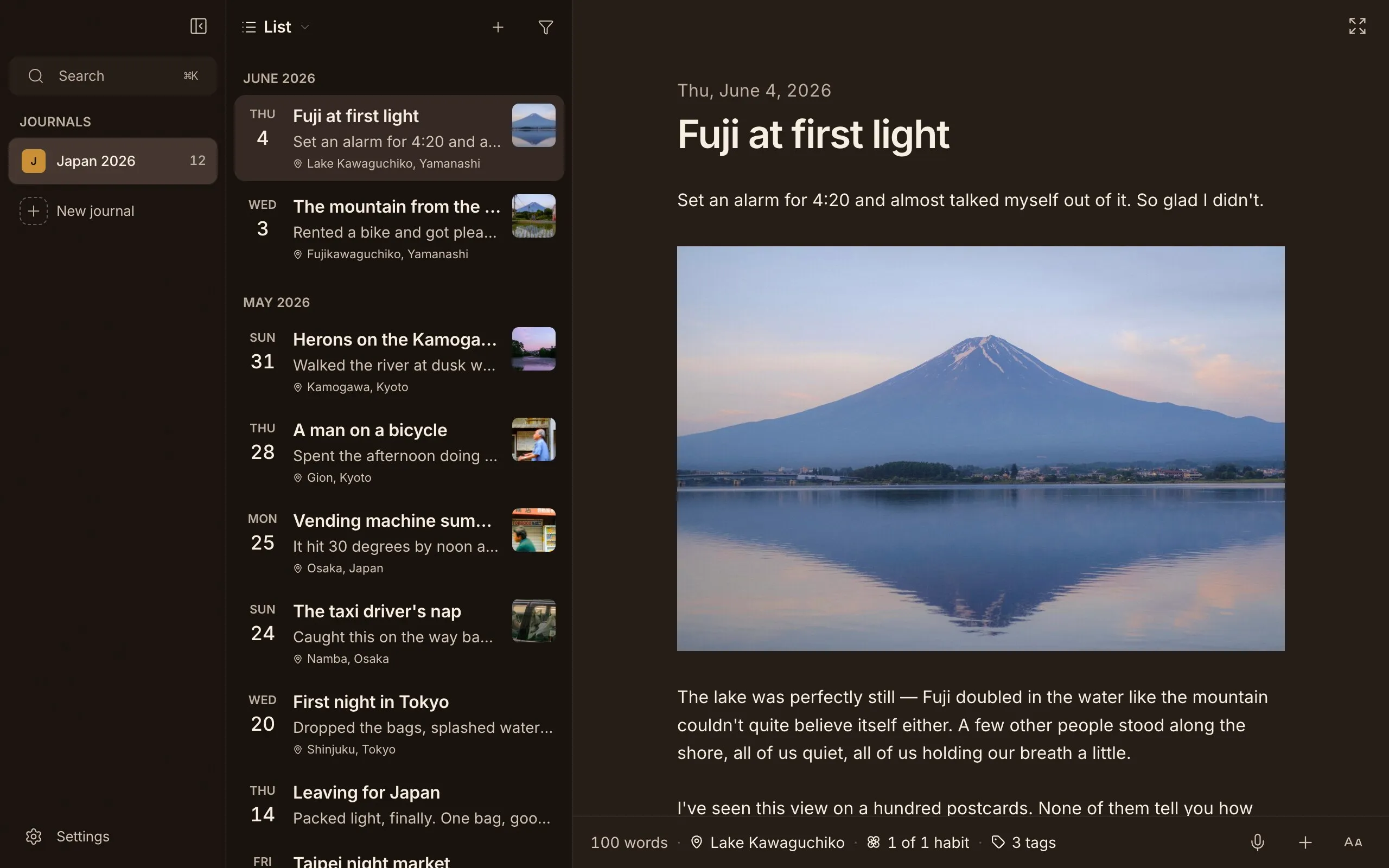Open the 1 of 1 habit indicator

(918, 842)
